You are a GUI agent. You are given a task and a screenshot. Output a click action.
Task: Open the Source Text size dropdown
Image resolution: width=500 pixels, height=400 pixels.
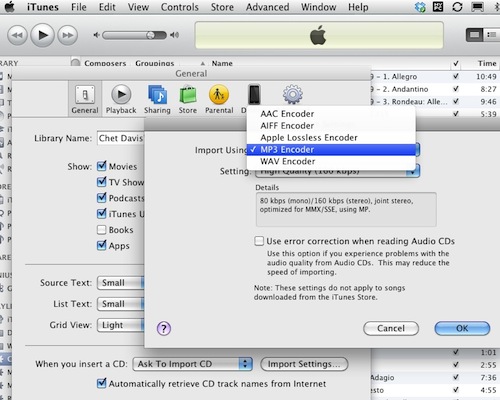[121, 283]
